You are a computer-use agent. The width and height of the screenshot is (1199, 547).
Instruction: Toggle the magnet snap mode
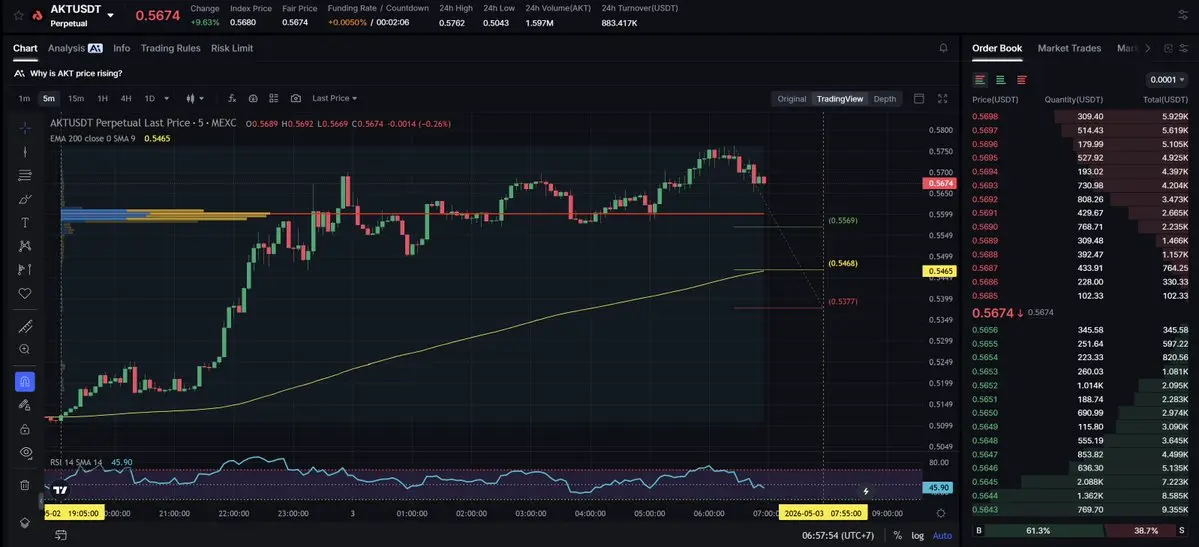pos(24,381)
